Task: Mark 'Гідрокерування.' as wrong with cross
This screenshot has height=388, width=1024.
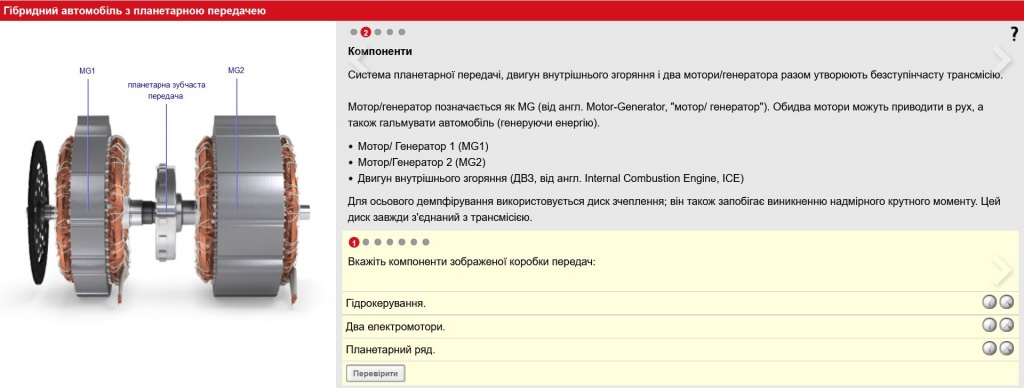Action: tap(1007, 302)
